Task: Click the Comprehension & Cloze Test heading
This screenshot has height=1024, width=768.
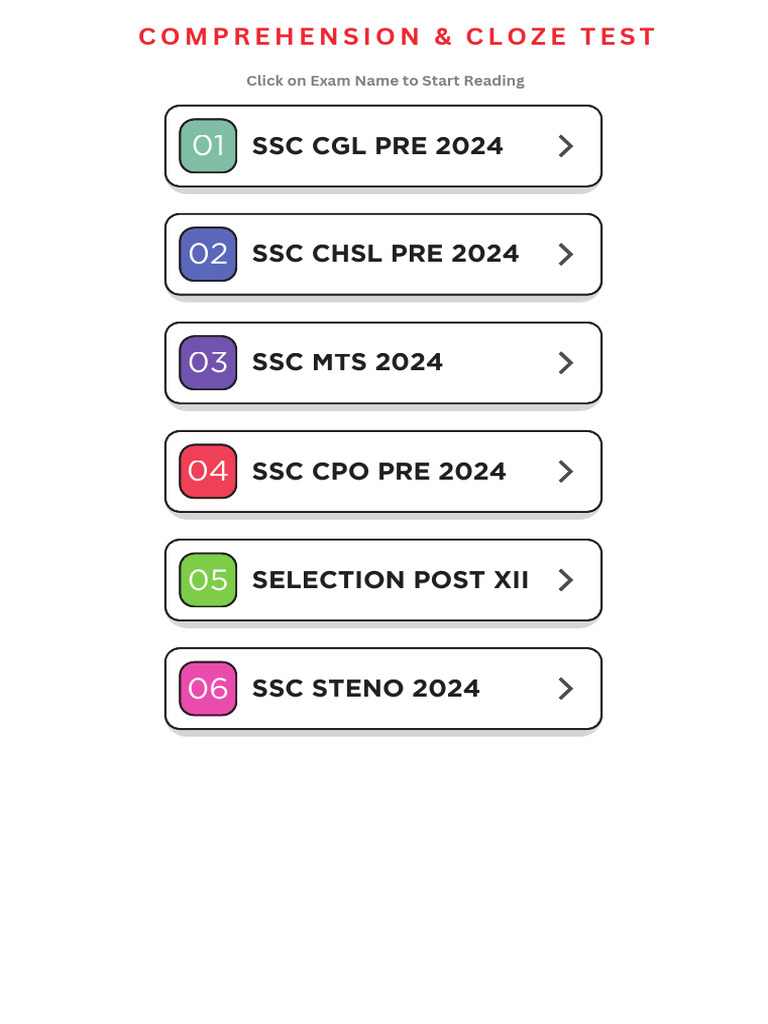Action: (397, 37)
